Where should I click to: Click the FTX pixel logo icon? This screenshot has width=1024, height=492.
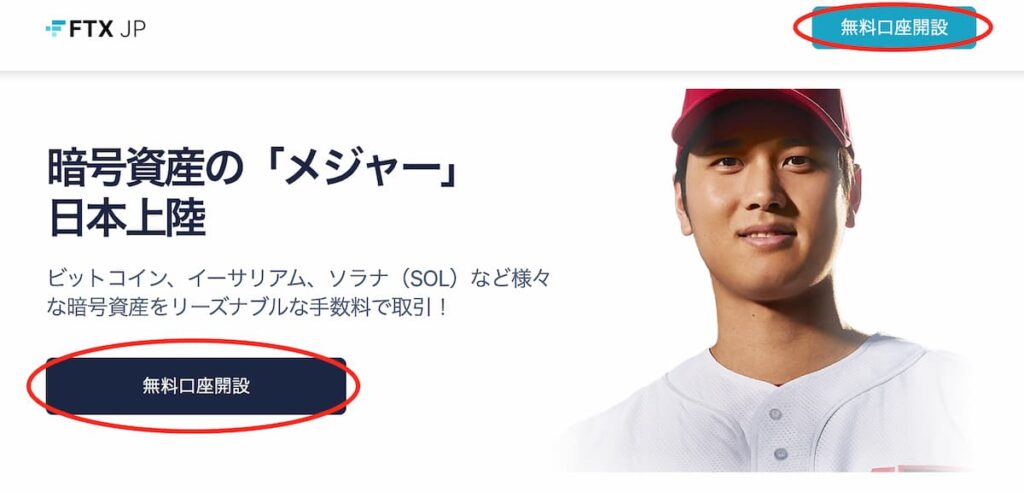[x=56, y=28]
